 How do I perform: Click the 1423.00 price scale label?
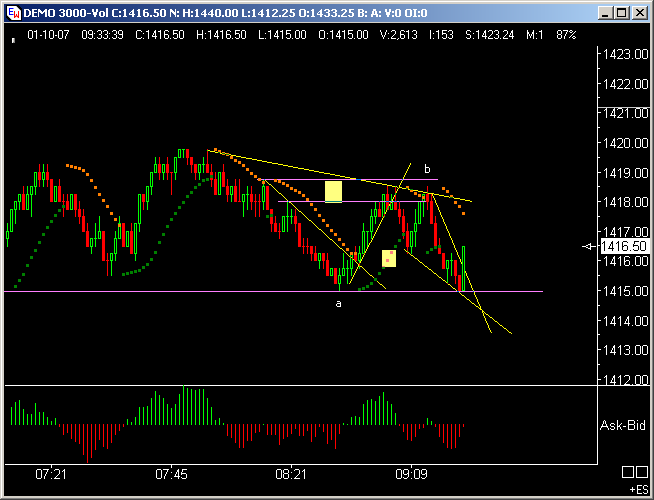[x=626, y=54]
